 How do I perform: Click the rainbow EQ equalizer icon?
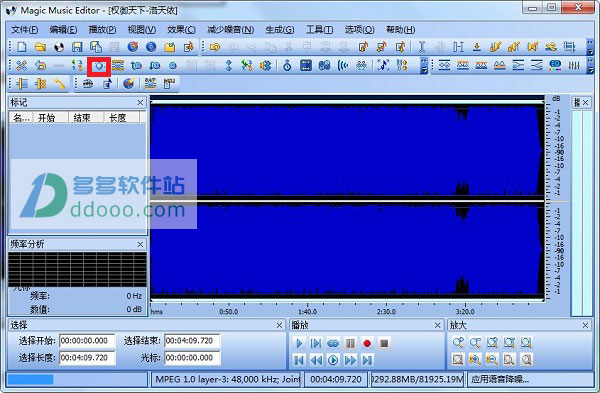[x=555, y=66]
